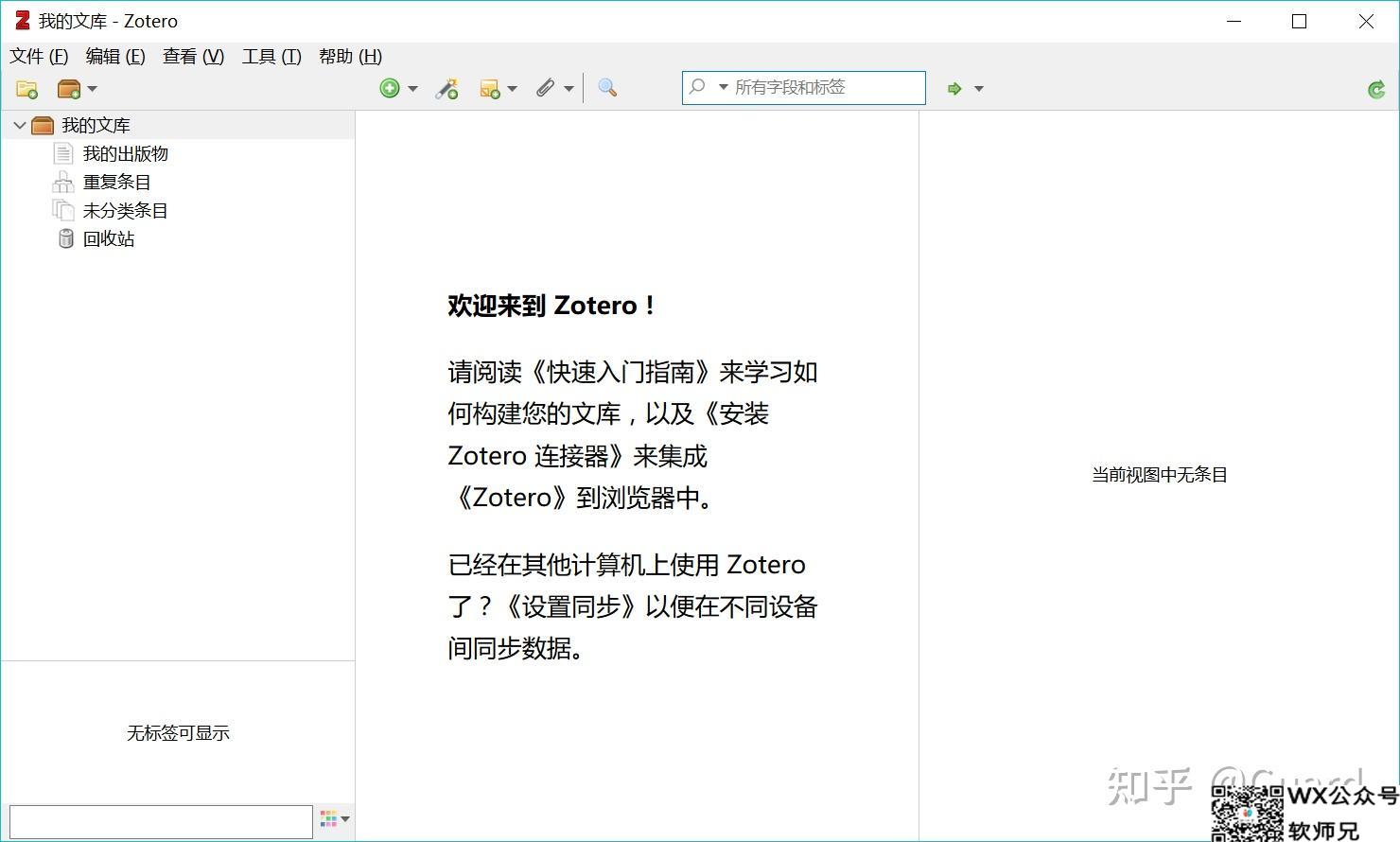The width and height of the screenshot is (1400, 842).
Task: Click the New Note icon
Action: (489, 89)
